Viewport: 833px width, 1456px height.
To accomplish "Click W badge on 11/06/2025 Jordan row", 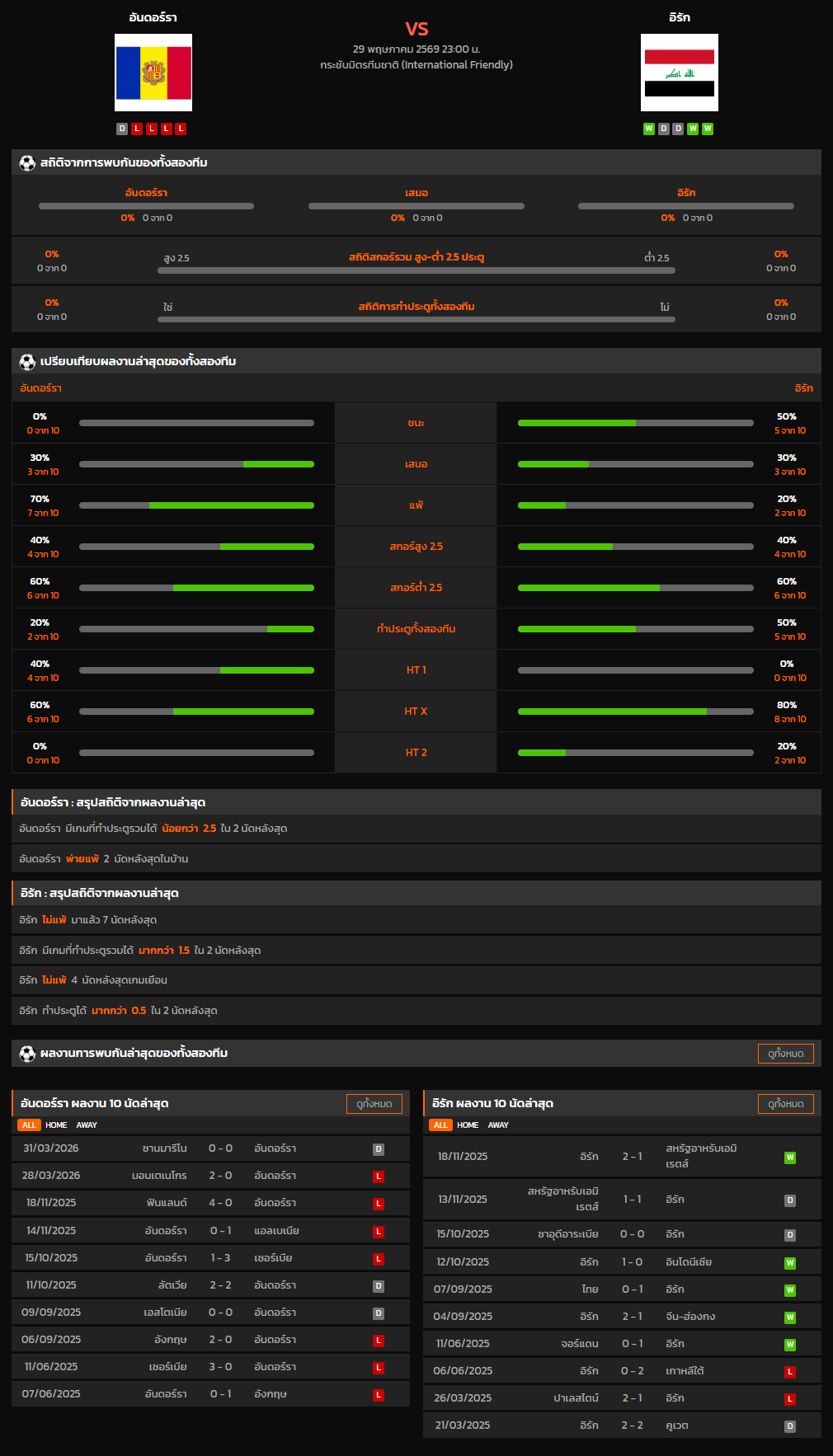I will [790, 1345].
